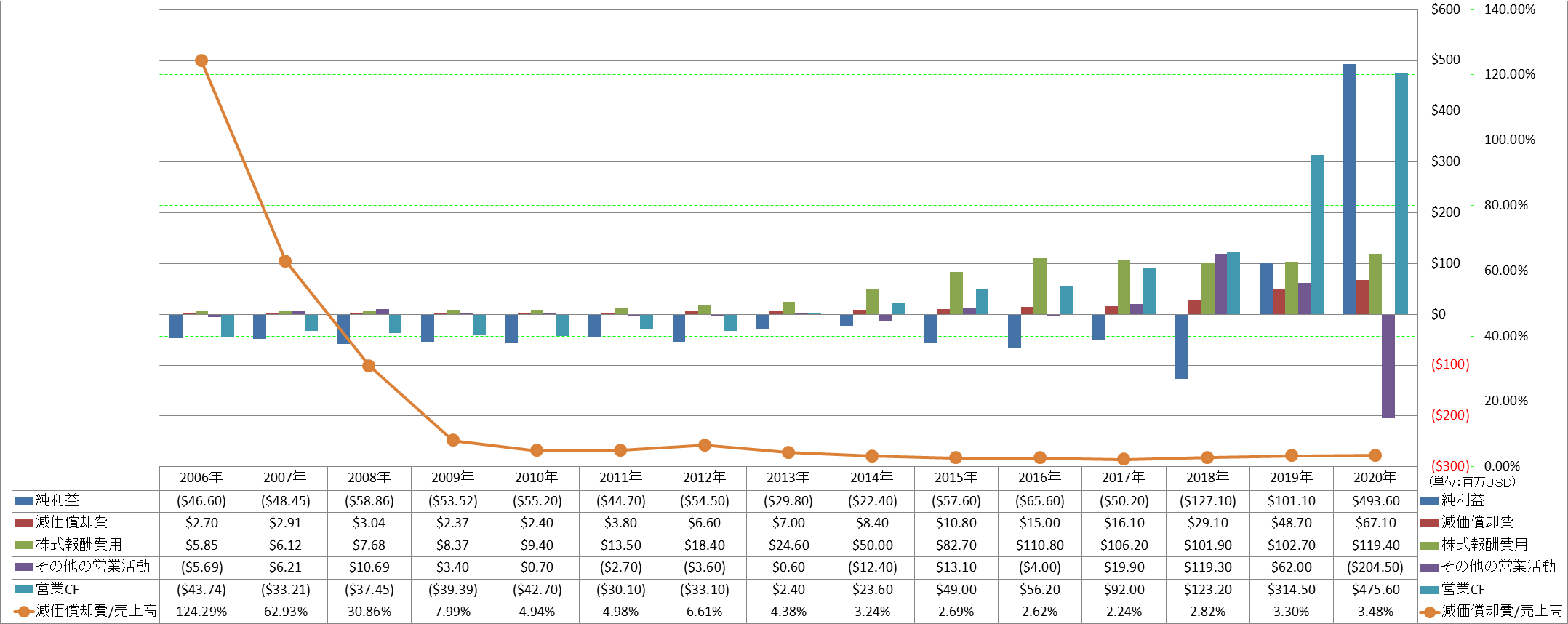
Task: Click the 営業CF row label on the left
Action: [57, 590]
